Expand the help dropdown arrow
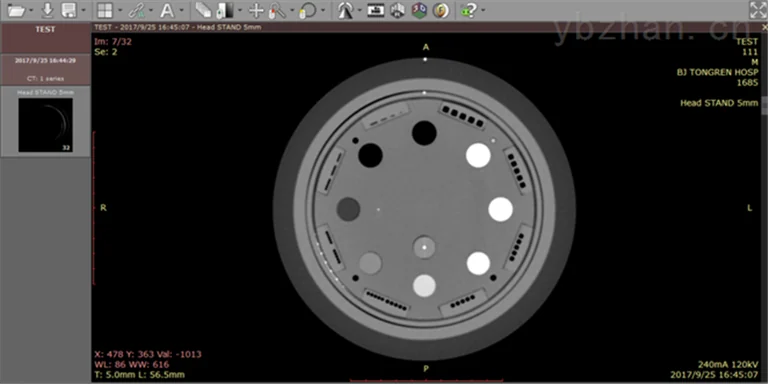 click(483, 10)
